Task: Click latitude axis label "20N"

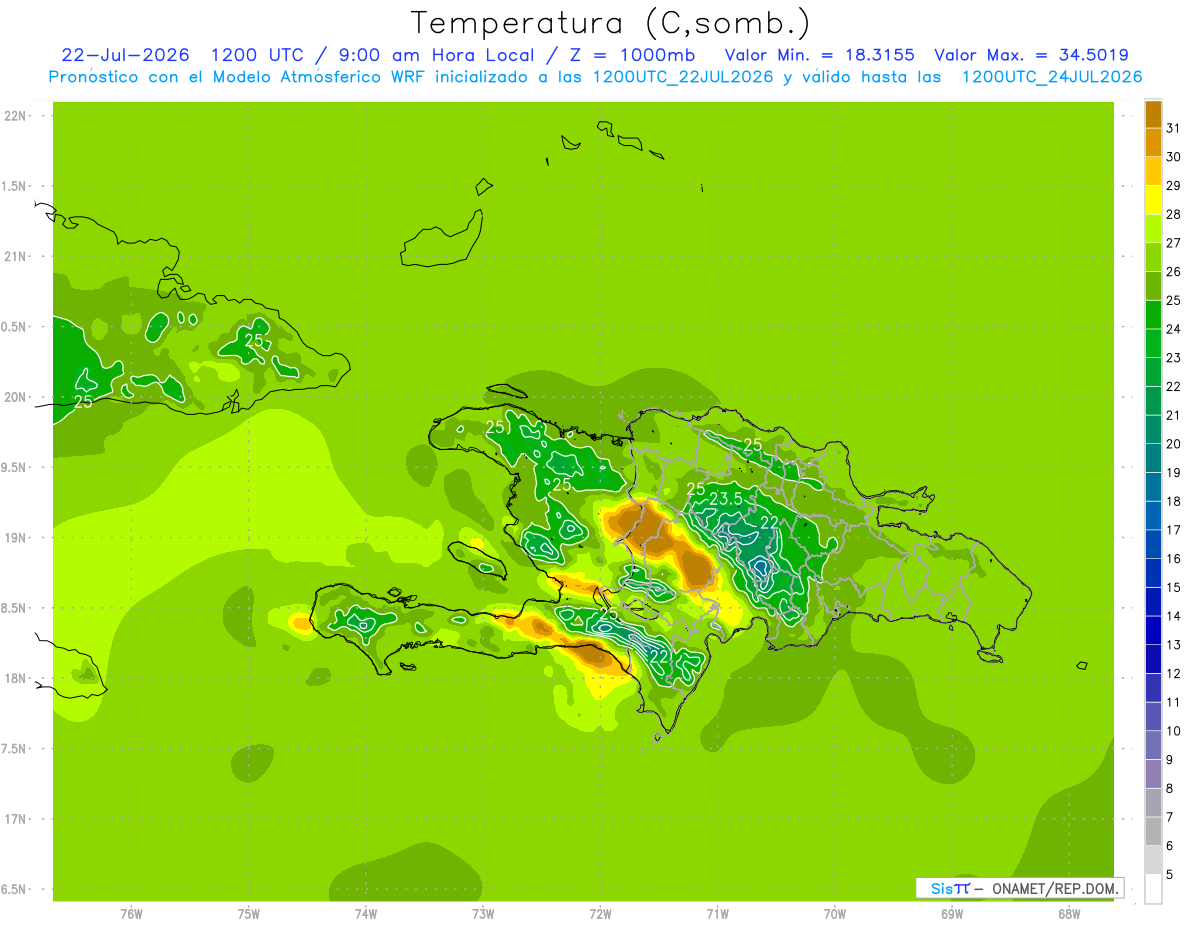Action: 15,398
